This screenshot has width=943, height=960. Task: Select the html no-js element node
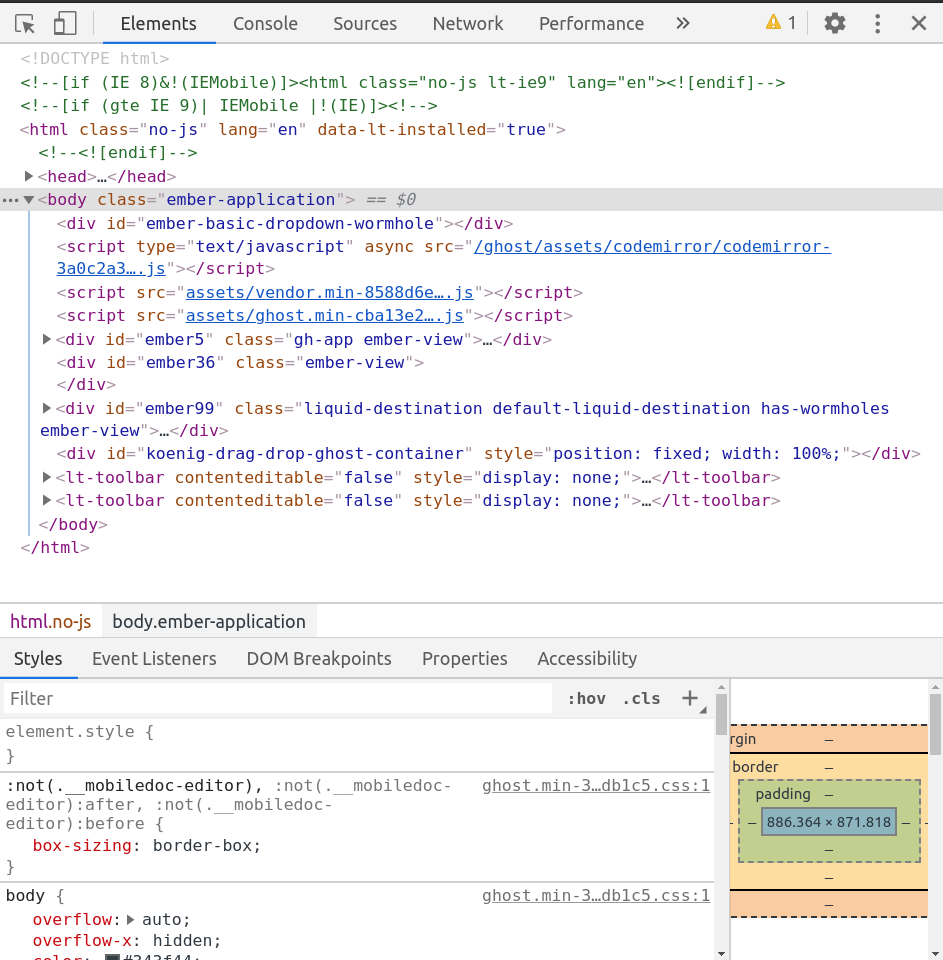pyautogui.click(x=293, y=130)
